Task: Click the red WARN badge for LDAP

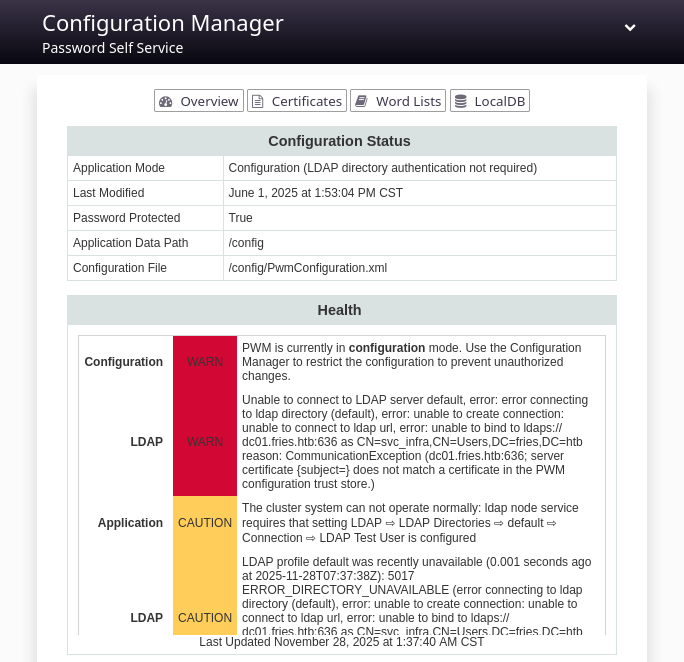Action: click(205, 442)
